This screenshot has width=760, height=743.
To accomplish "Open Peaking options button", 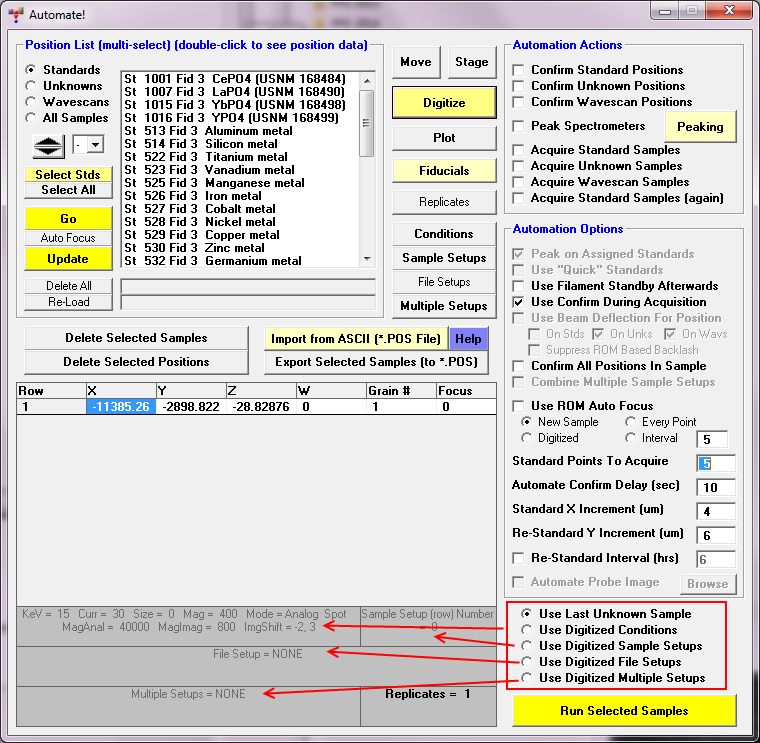I will (700, 127).
